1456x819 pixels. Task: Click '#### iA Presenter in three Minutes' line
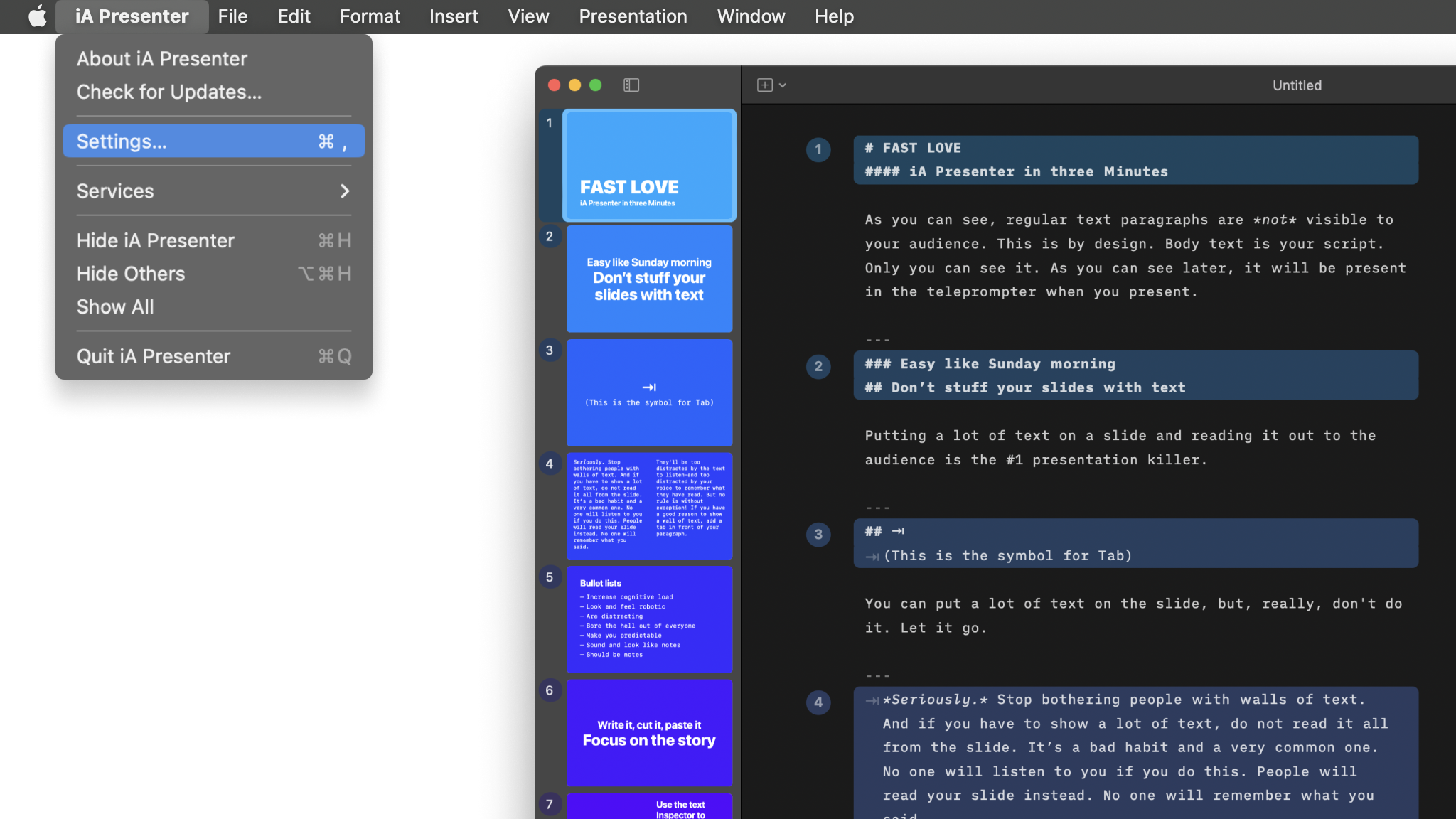click(x=1016, y=171)
